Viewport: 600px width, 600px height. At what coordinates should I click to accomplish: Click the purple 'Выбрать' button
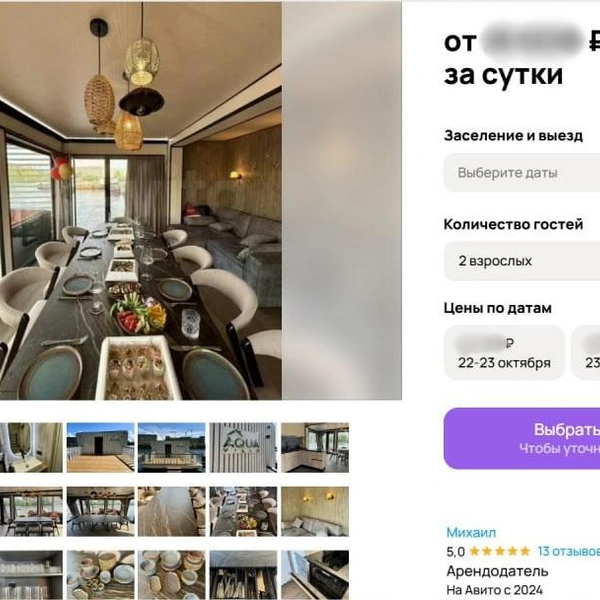click(522, 439)
